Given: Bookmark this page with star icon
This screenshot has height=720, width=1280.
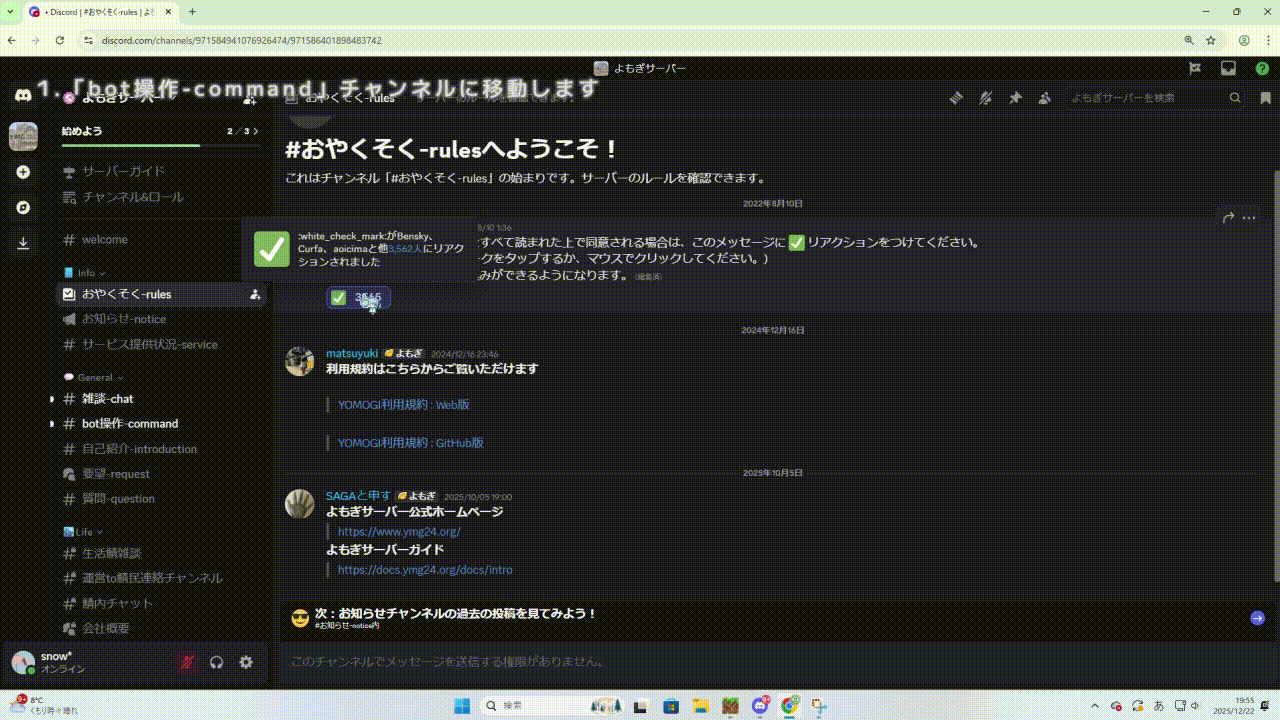Looking at the screenshot, I should pos(1211,40).
